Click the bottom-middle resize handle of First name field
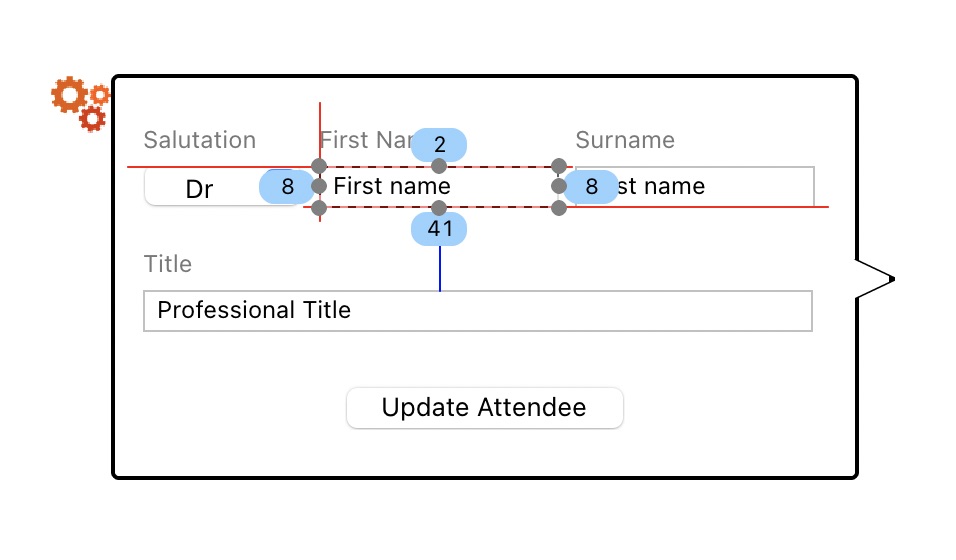Viewport: 956px width, 560px height. coord(439,208)
